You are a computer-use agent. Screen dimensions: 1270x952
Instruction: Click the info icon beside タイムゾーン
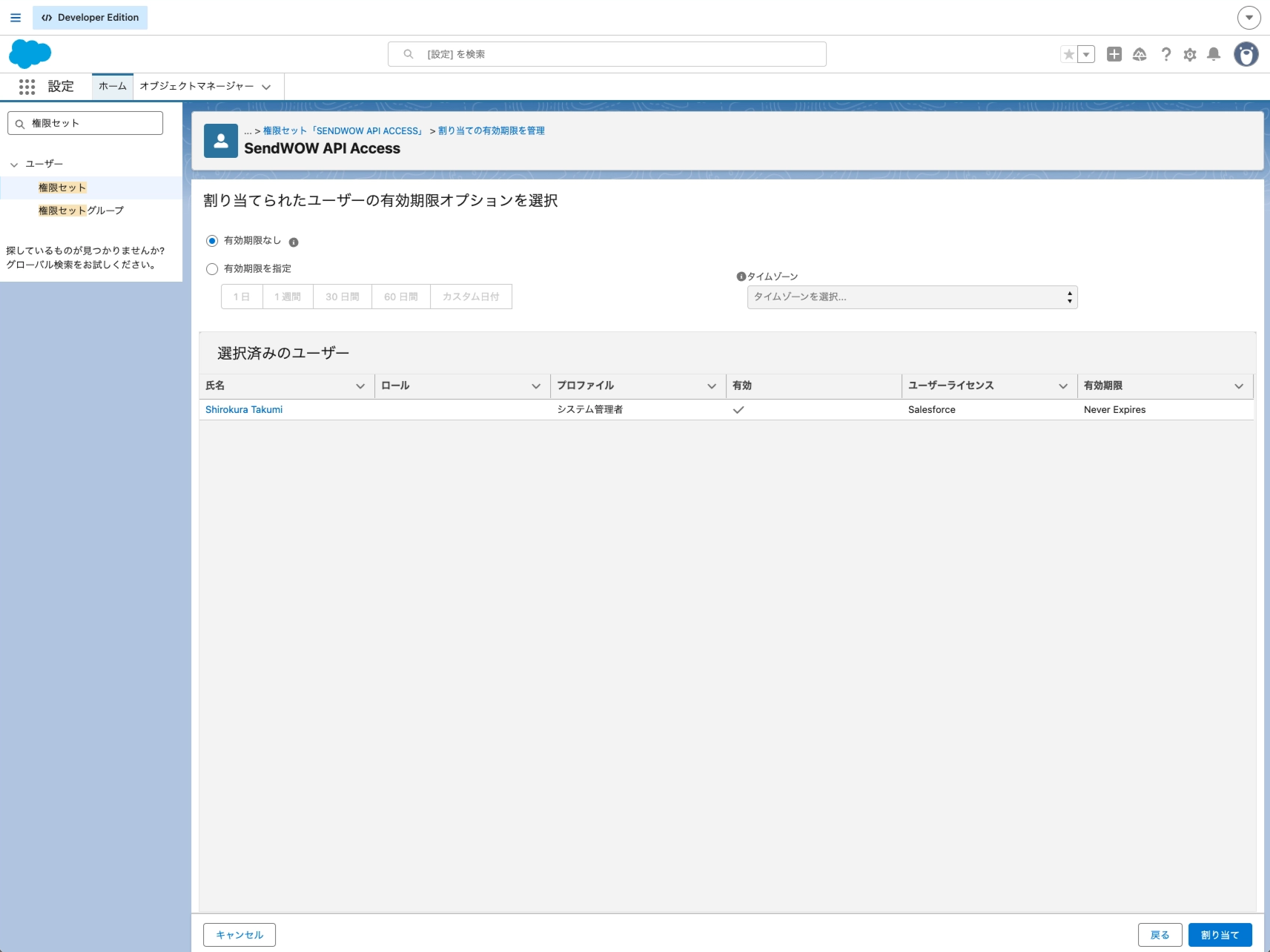click(x=741, y=277)
